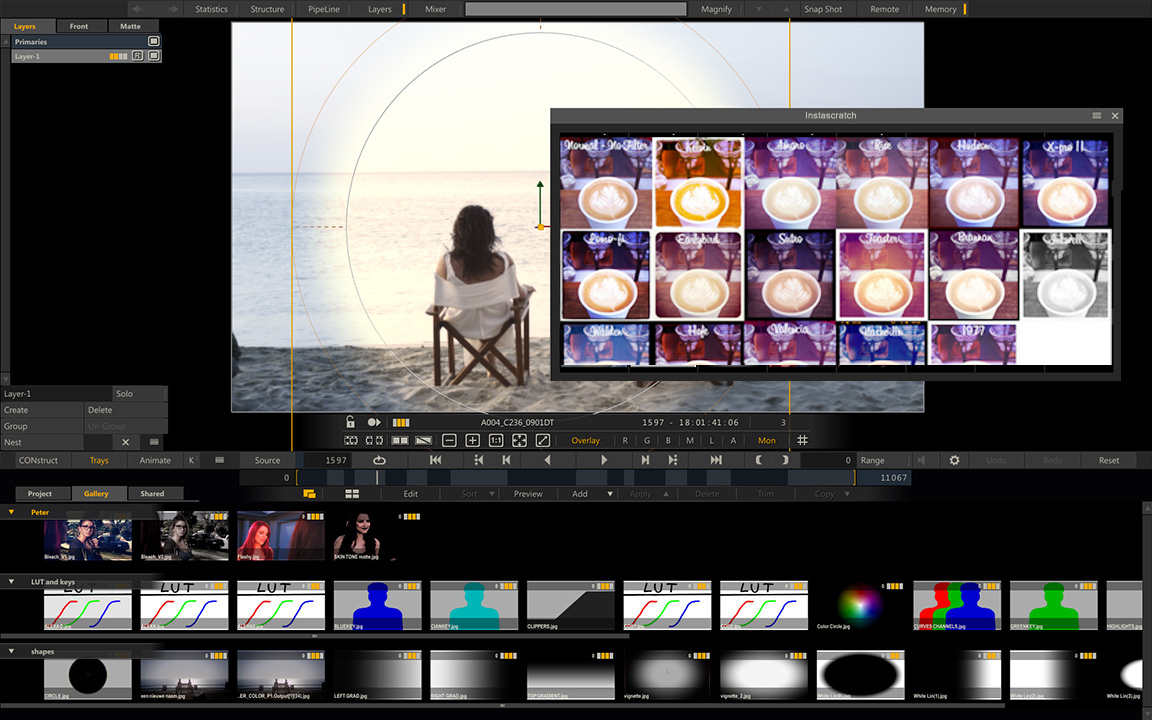Click the Reset button

(1109, 460)
